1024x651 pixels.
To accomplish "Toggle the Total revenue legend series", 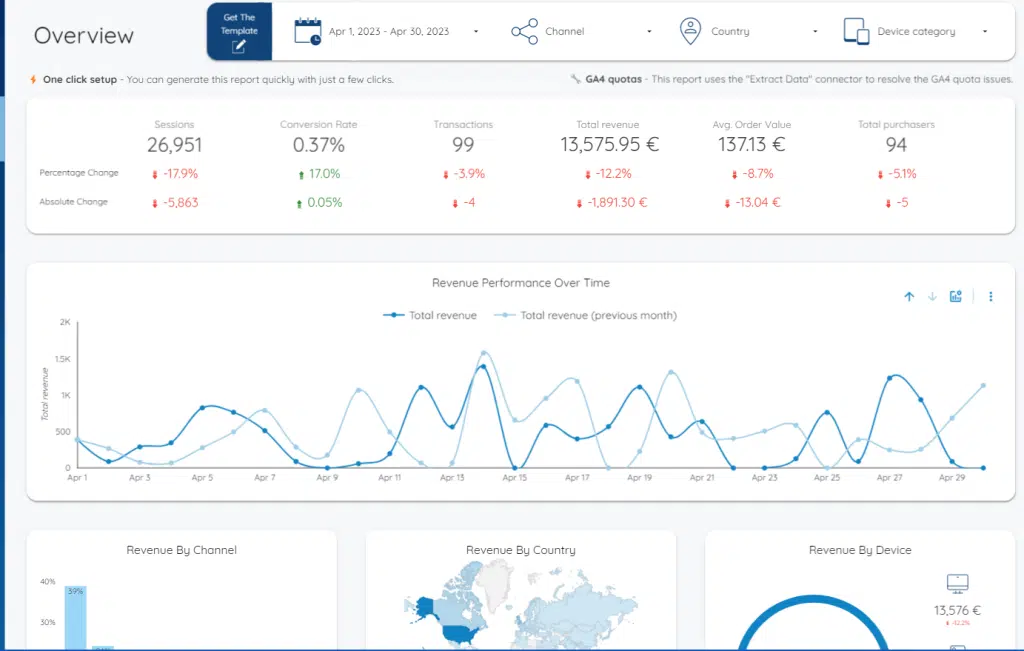I will 430,315.
